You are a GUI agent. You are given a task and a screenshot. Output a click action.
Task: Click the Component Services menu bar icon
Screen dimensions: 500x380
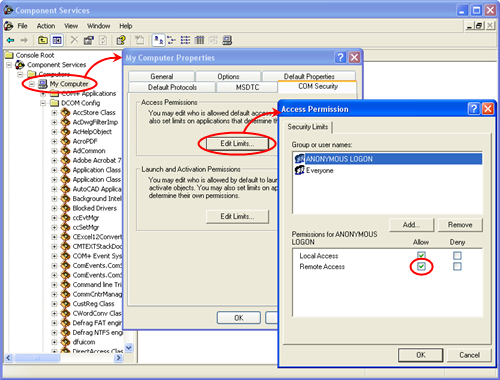(x=8, y=26)
